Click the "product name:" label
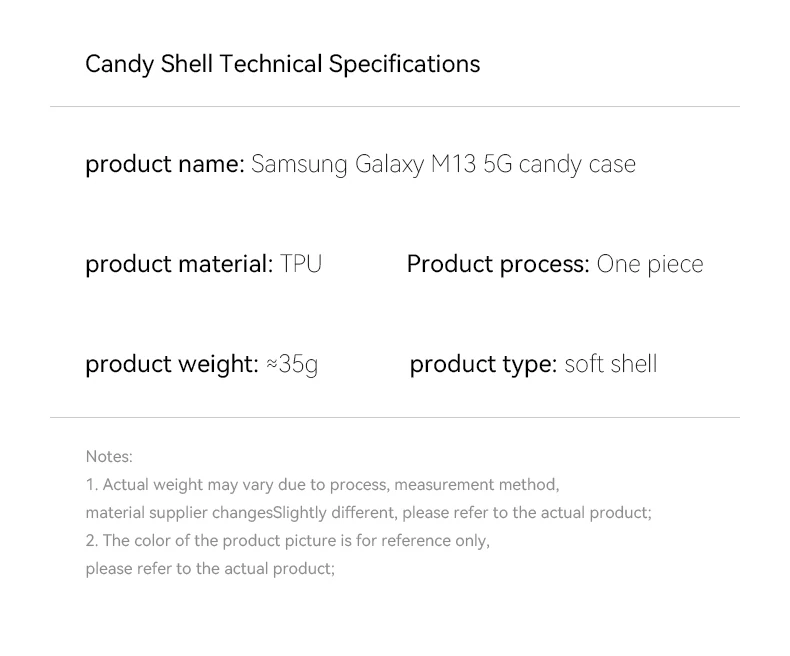 164,164
